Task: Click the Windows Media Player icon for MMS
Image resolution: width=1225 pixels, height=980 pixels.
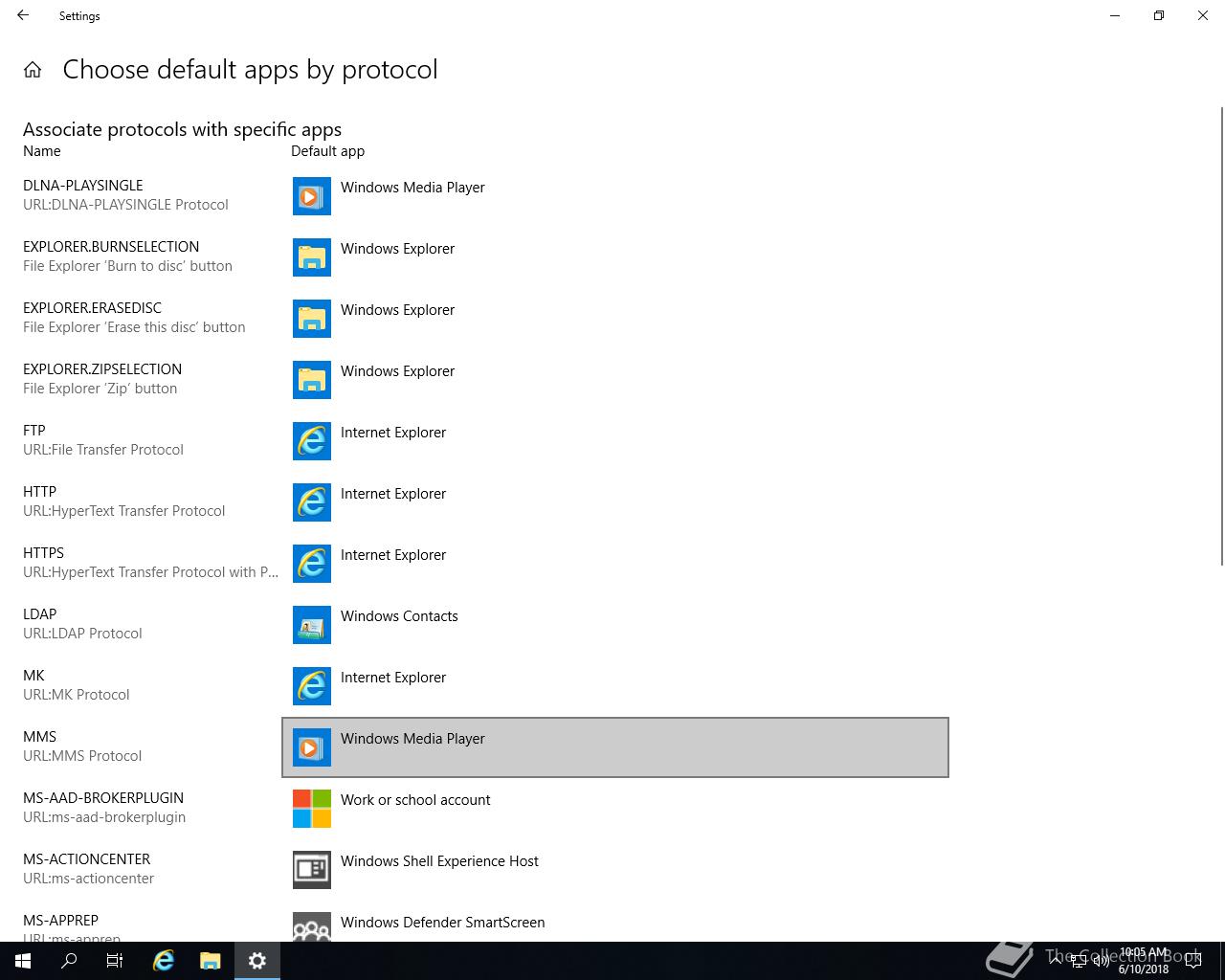Action: (312, 747)
